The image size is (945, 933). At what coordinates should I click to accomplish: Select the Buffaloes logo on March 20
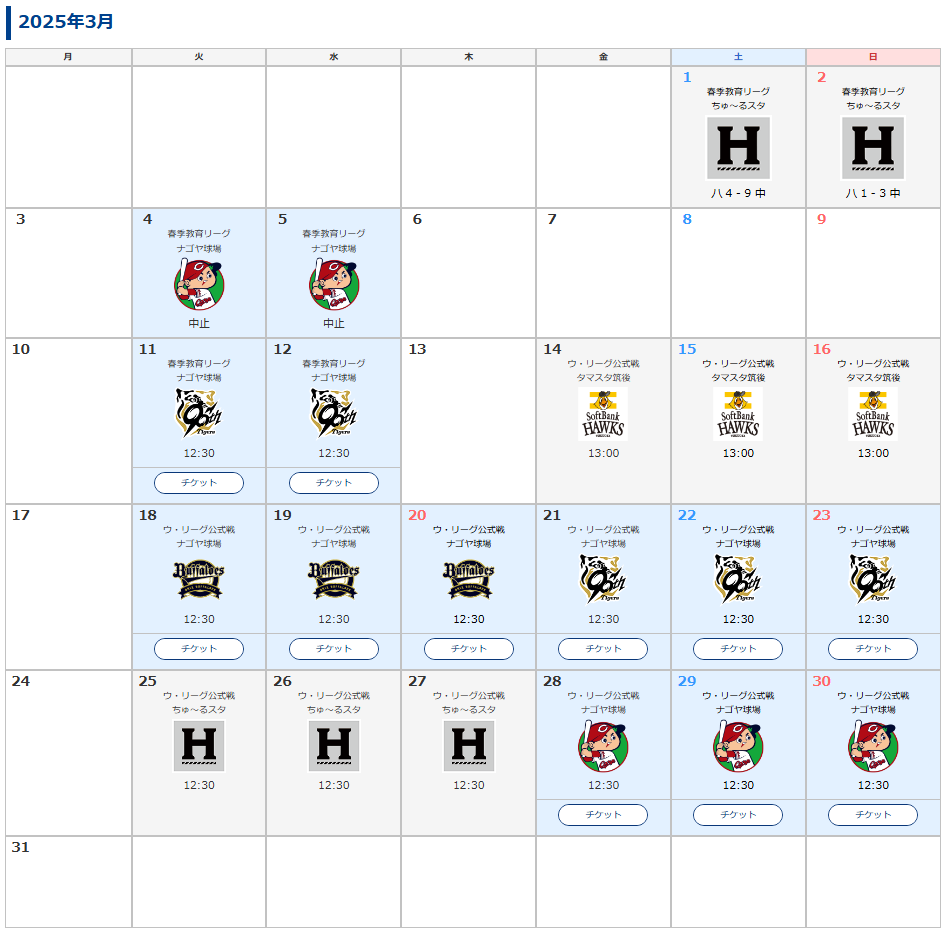pyautogui.click(x=469, y=580)
